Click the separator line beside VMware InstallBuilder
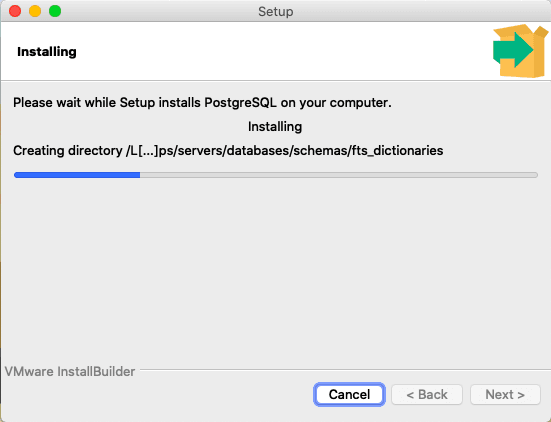The image size is (551, 422). pyautogui.click(x=345, y=370)
